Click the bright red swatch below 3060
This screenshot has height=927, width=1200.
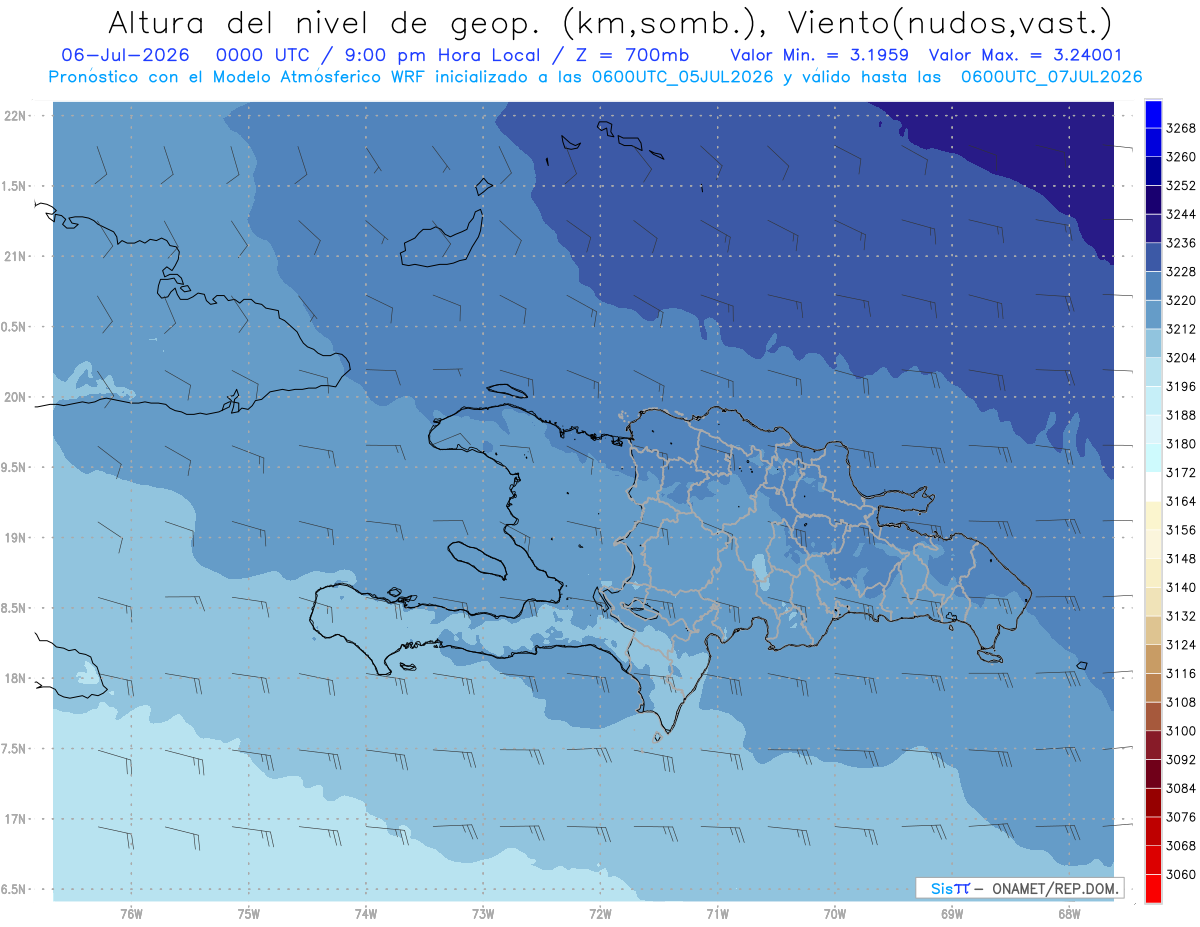(1152, 888)
